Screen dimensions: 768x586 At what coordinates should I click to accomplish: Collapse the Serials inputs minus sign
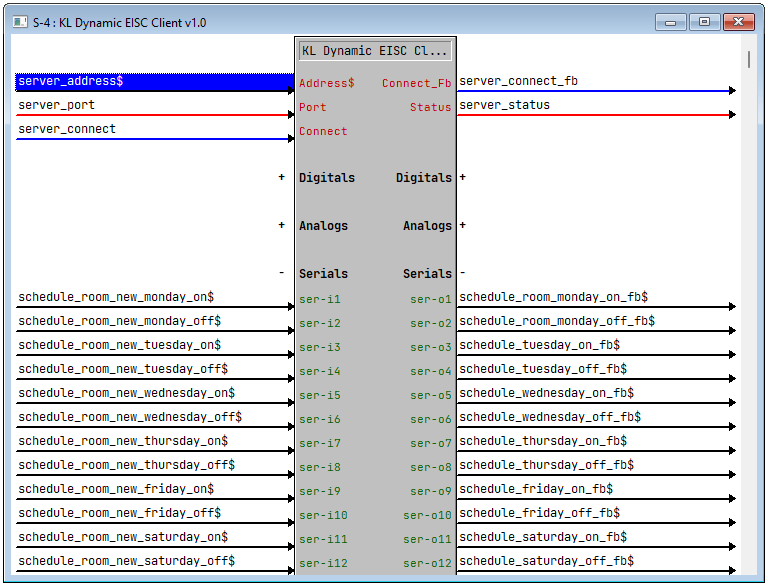(282, 273)
